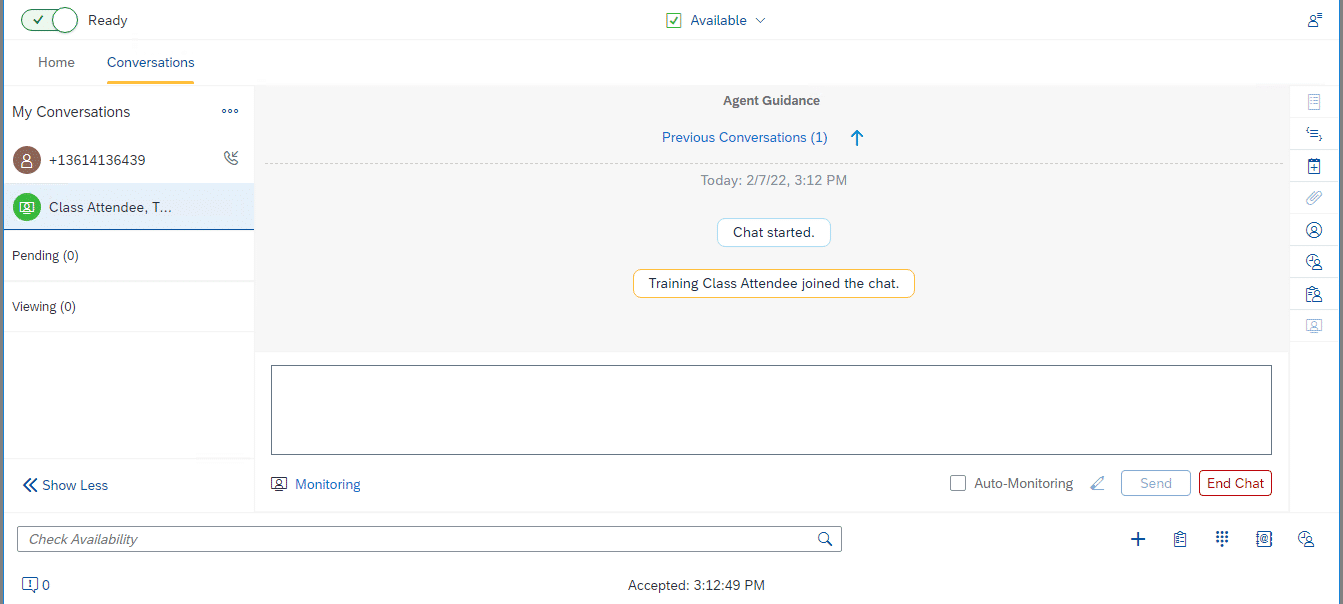Screen dimensions: 1343x604
Task: Click the clipboard icon in bottom toolbar
Action: pos(1180,539)
